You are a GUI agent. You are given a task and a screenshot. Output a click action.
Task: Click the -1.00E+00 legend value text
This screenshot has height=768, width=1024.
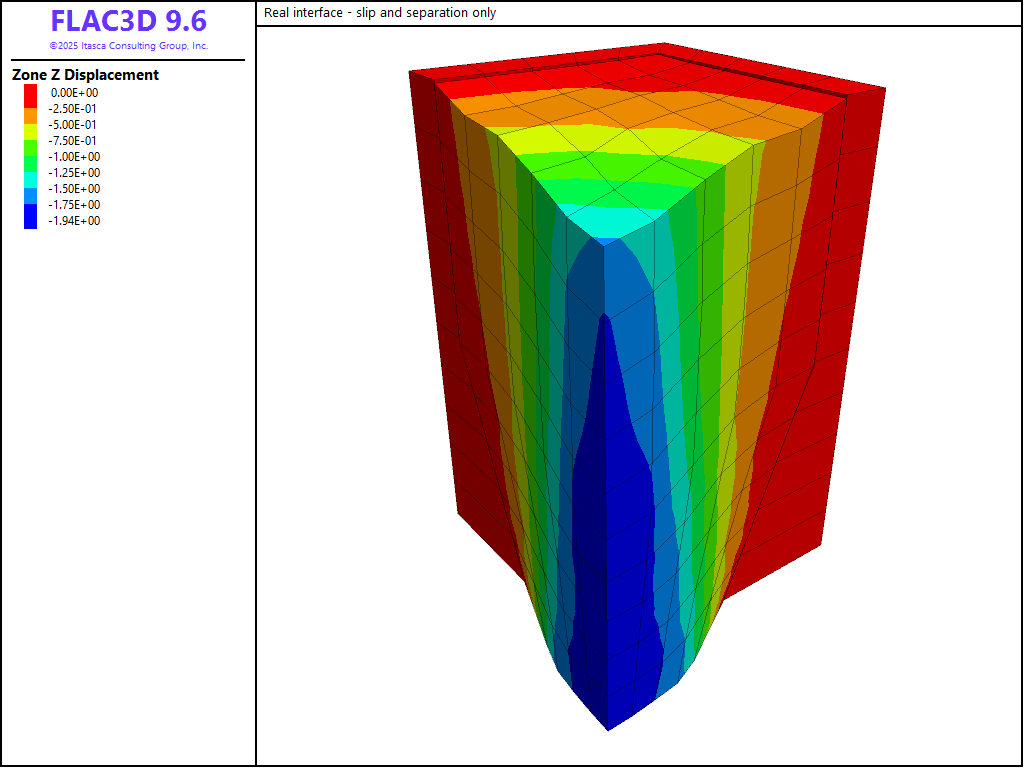(75, 157)
